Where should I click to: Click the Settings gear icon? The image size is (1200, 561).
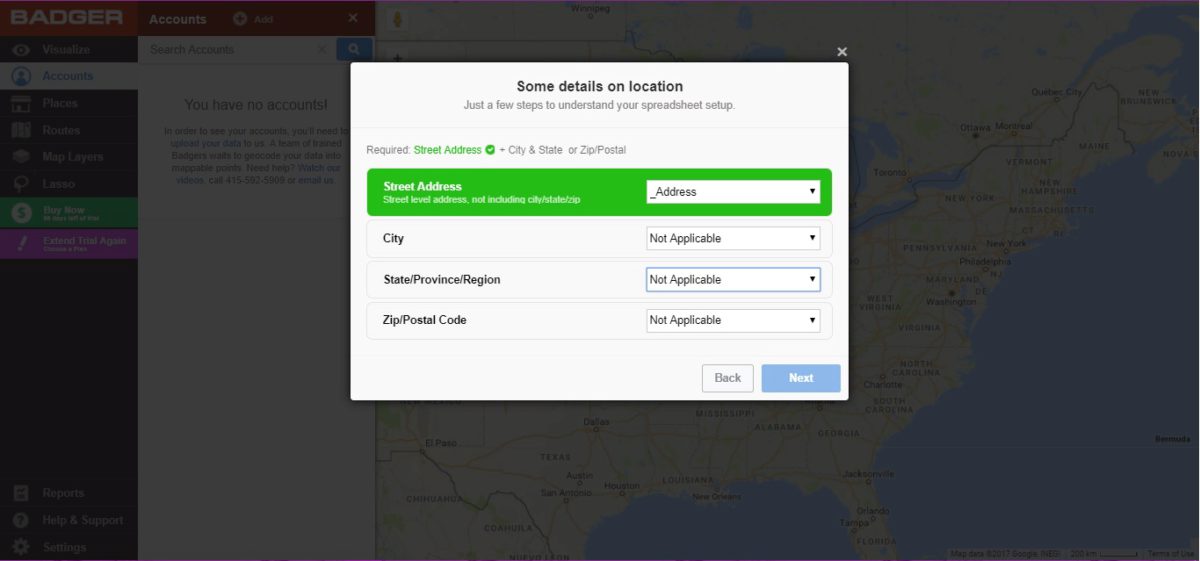pyautogui.click(x=21, y=547)
